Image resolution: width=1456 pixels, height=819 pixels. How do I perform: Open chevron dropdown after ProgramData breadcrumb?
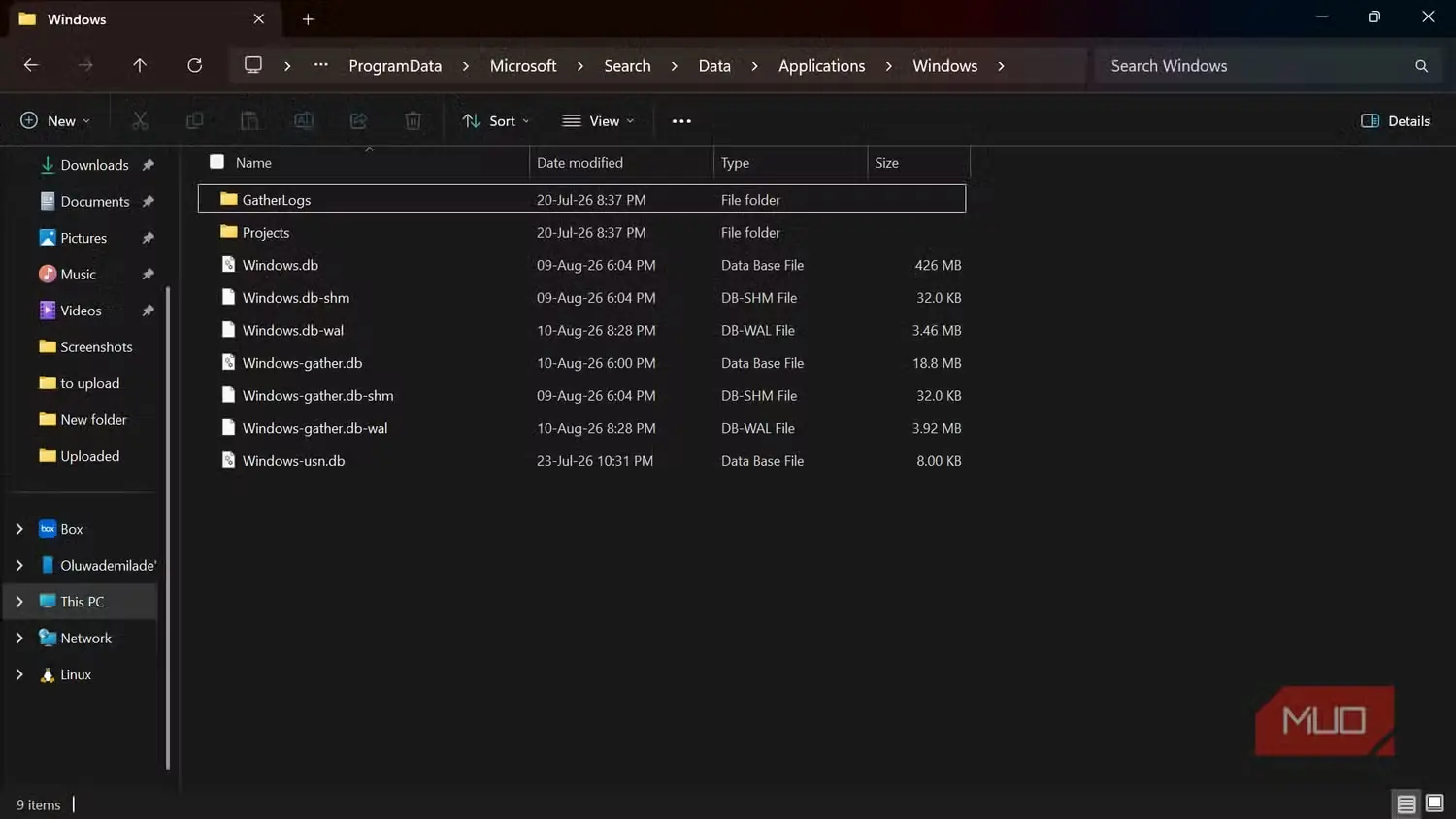(466, 66)
